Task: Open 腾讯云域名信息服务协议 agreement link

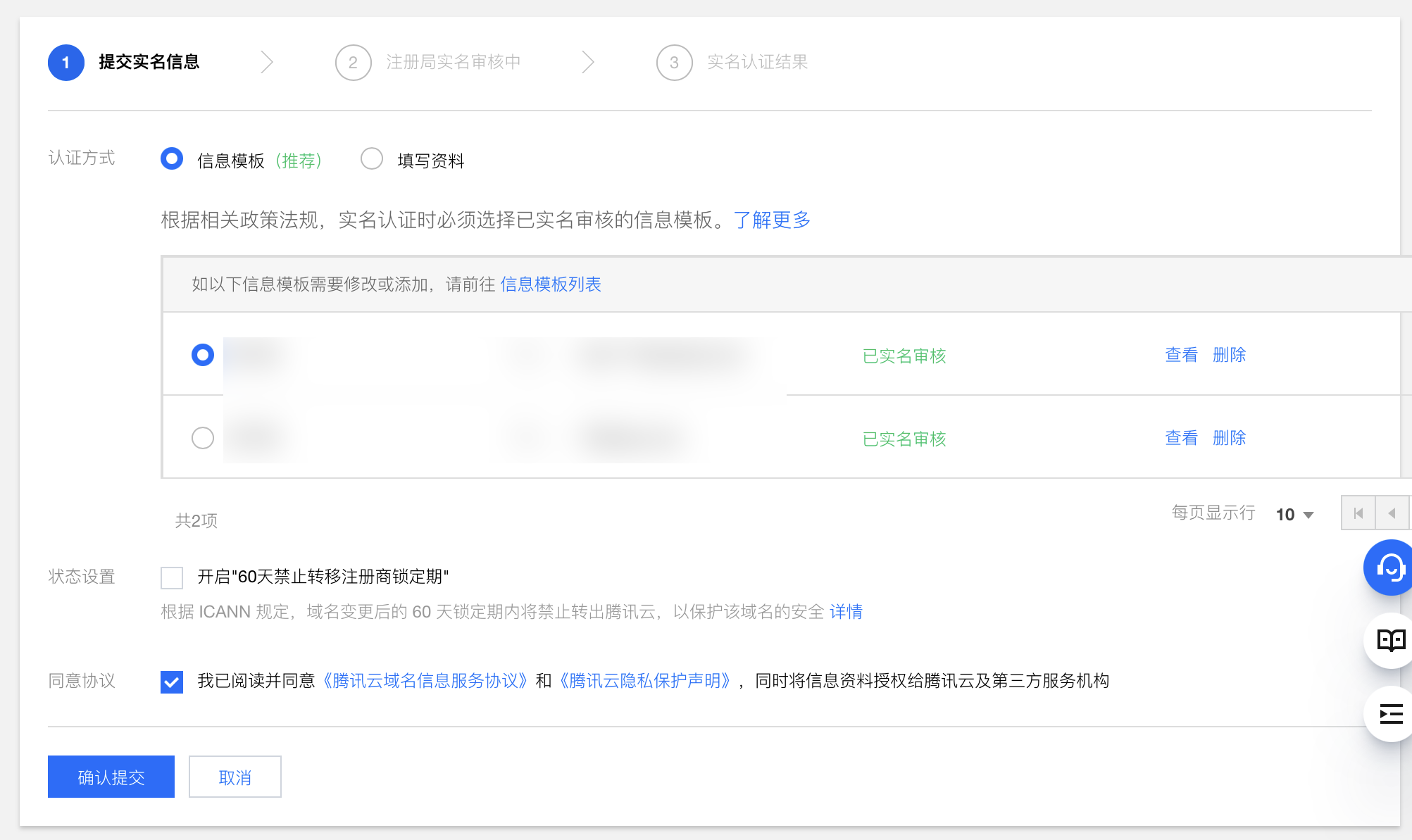Action: pyautogui.click(x=425, y=681)
